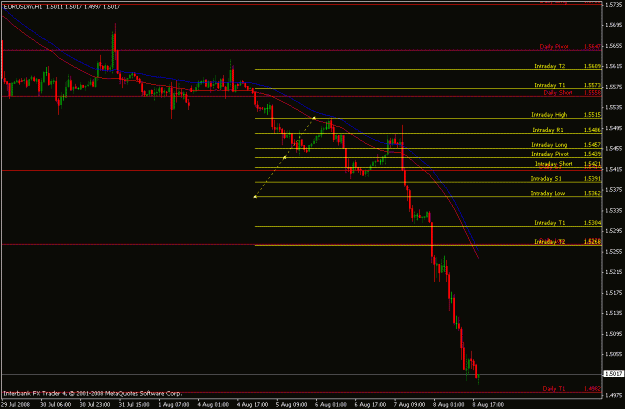Click the 1.5655 price scale value

pos(613,46)
